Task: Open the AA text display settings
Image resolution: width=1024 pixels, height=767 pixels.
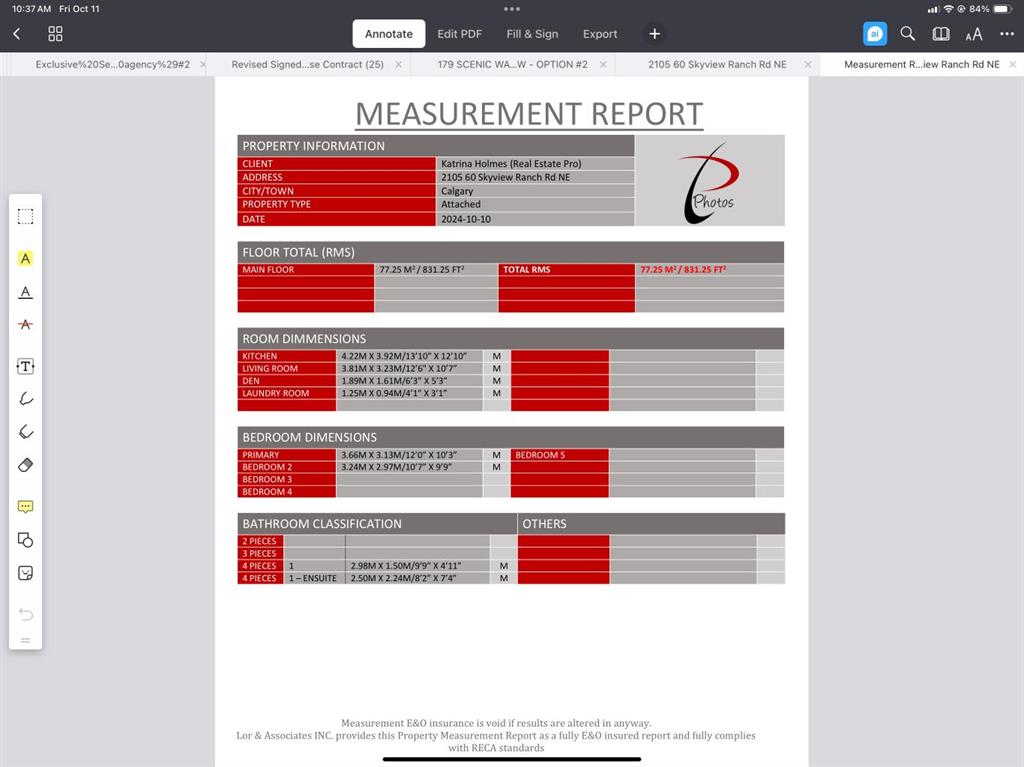Action: (x=974, y=34)
